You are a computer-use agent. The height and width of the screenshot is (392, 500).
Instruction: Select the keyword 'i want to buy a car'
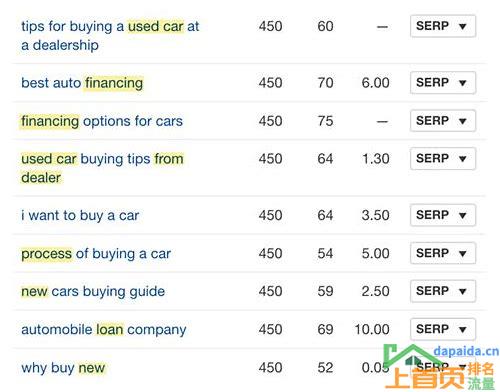pyautogui.click(x=80, y=215)
